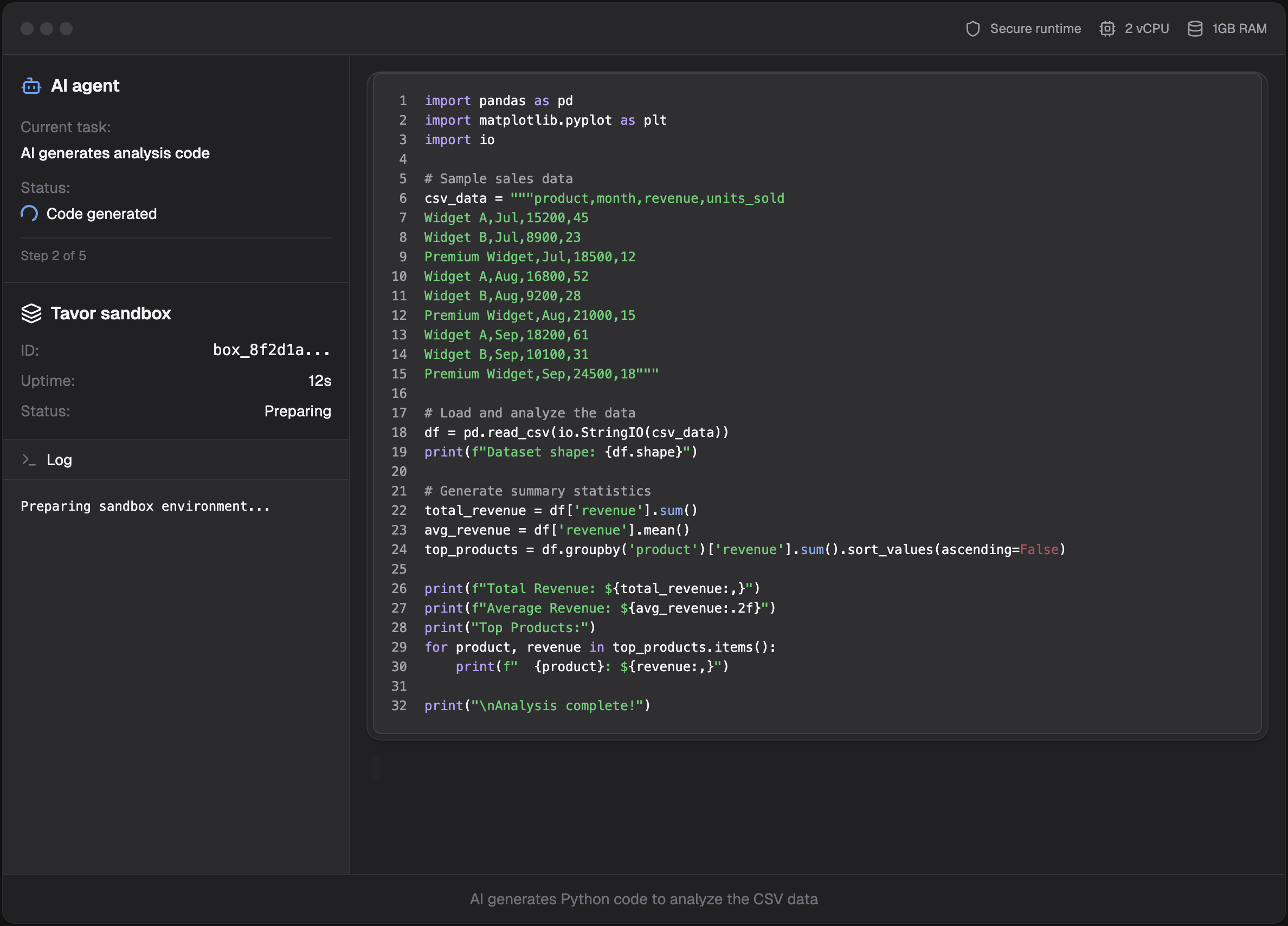Image resolution: width=1288 pixels, height=926 pixels.
Task: Click the Tavor sandbox layers icon
Action: coord(31,313)
